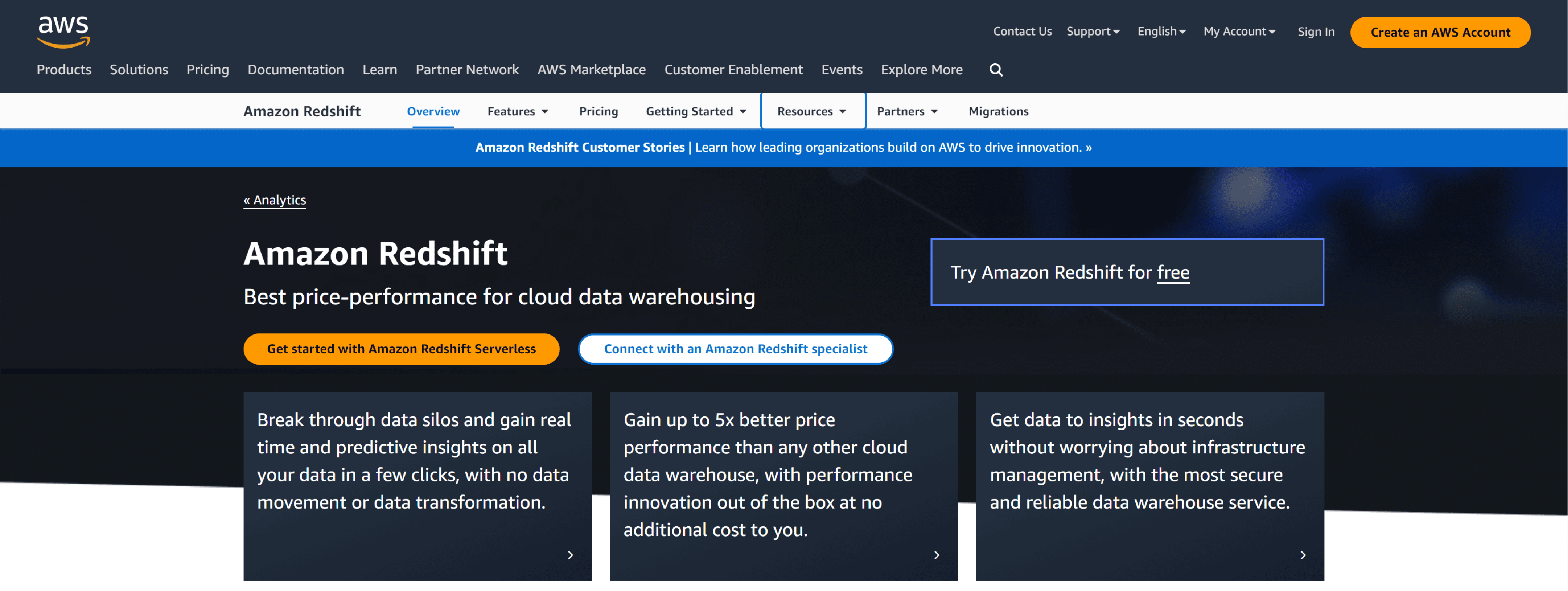
Task: Open the Redshift Pricing tab
Action: [x=598, y=111]
